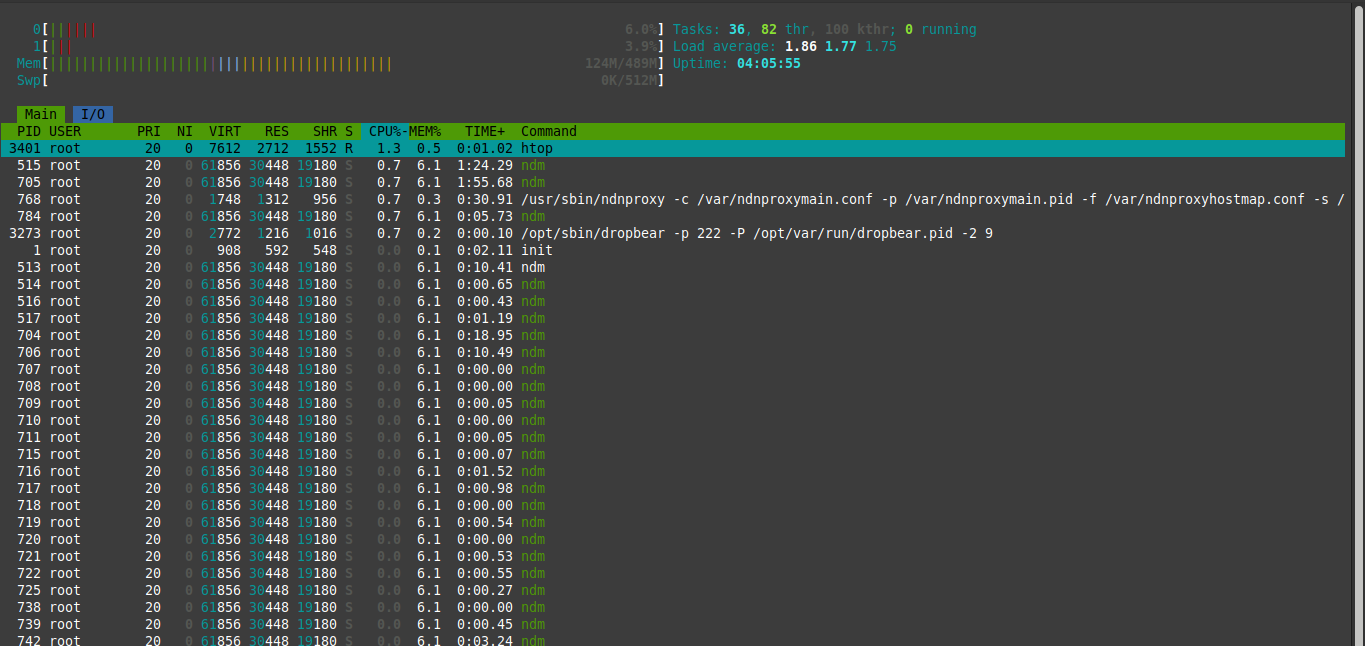The height and width of the screenshot is (646, 1365).
Task: Select process row with PID 721
Action: 673,556
